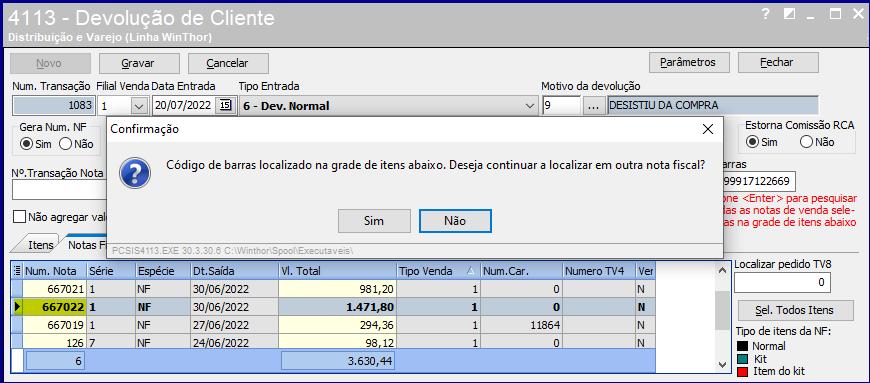This screenshot has height=383, width=870.
Task: Select Sim for Gera Num. NF
Action: tap(26, 144)
